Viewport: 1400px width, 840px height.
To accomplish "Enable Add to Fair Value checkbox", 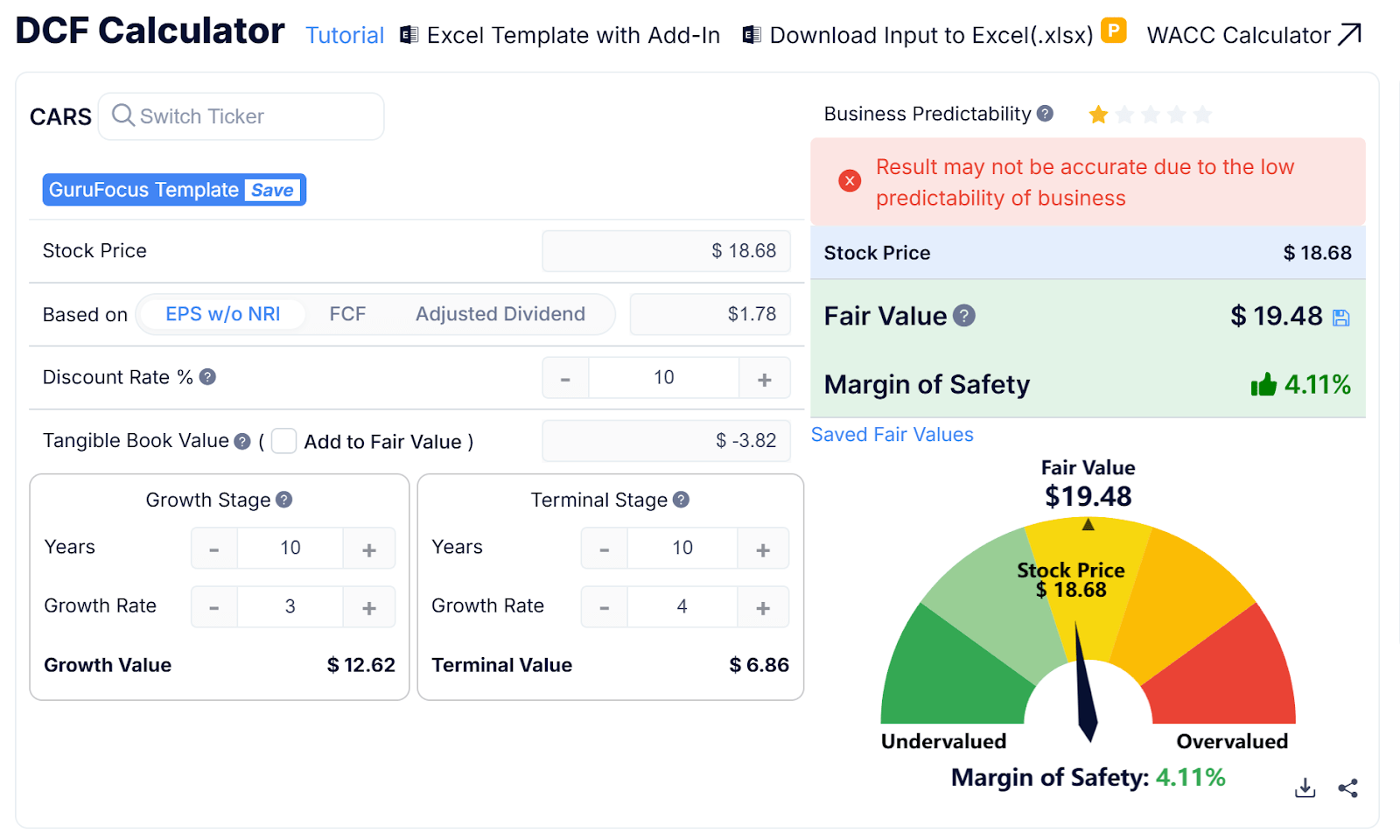I will click(x=283, y=442).
